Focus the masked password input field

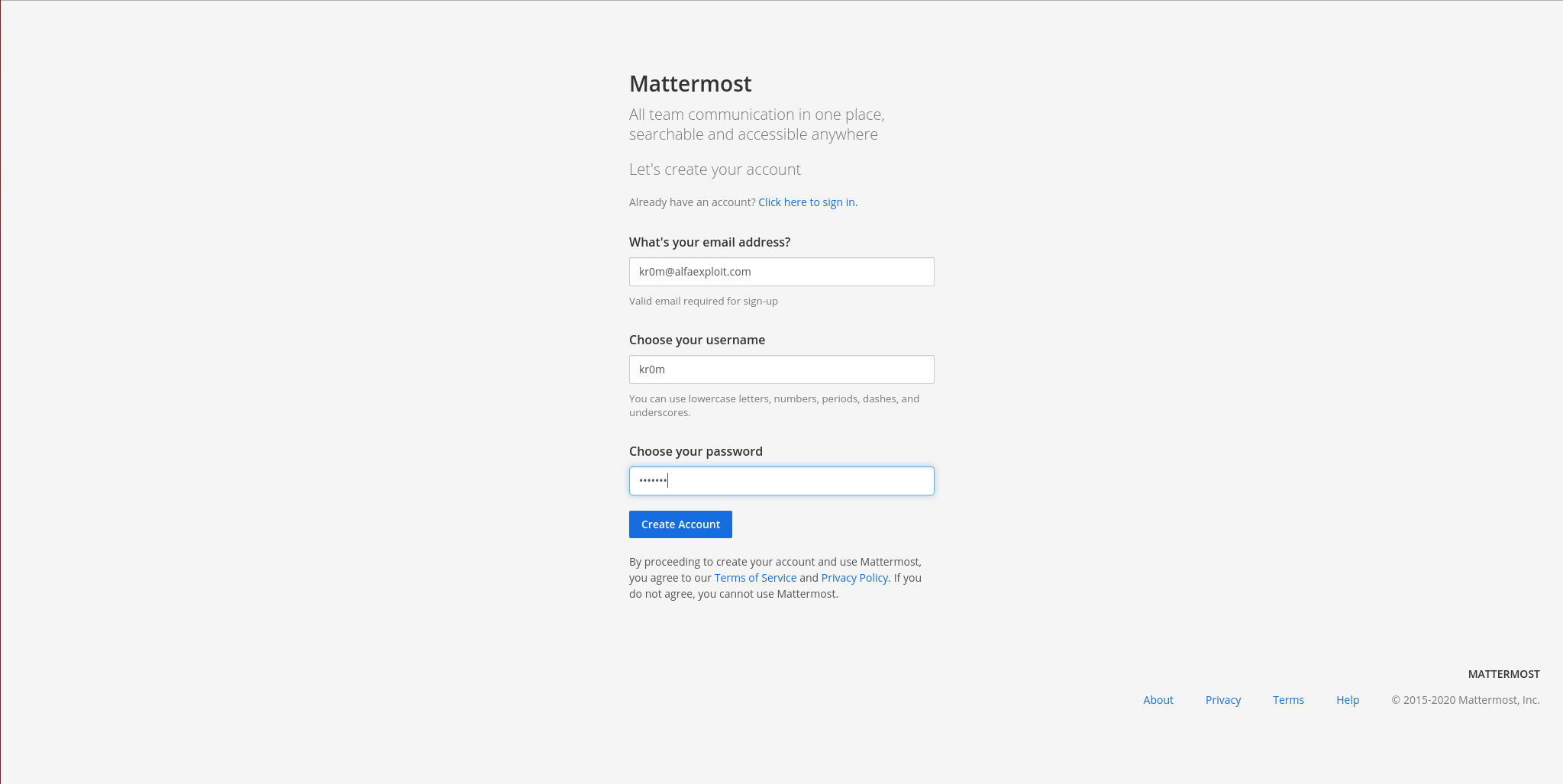click(x=781, y=481)
